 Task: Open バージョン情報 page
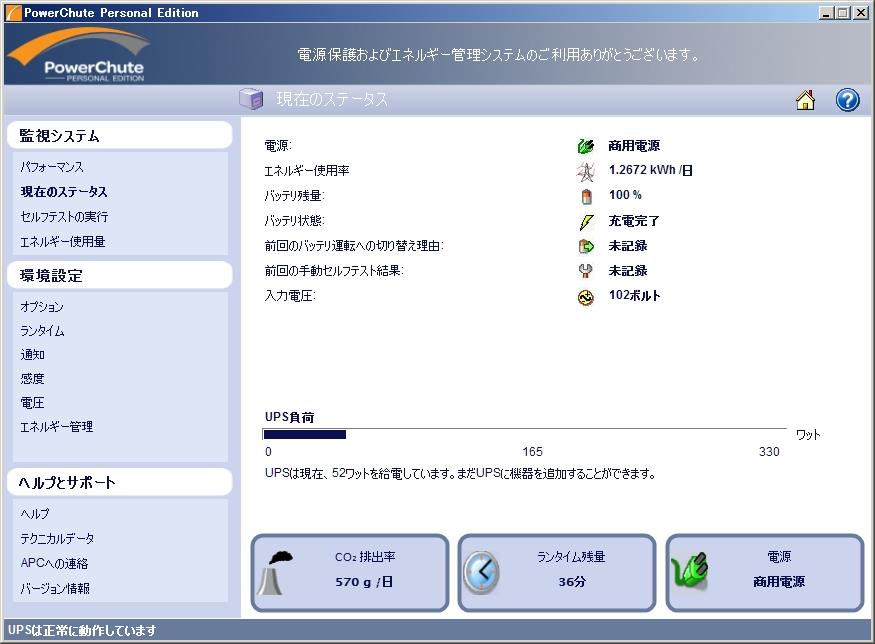click(55, 588)
